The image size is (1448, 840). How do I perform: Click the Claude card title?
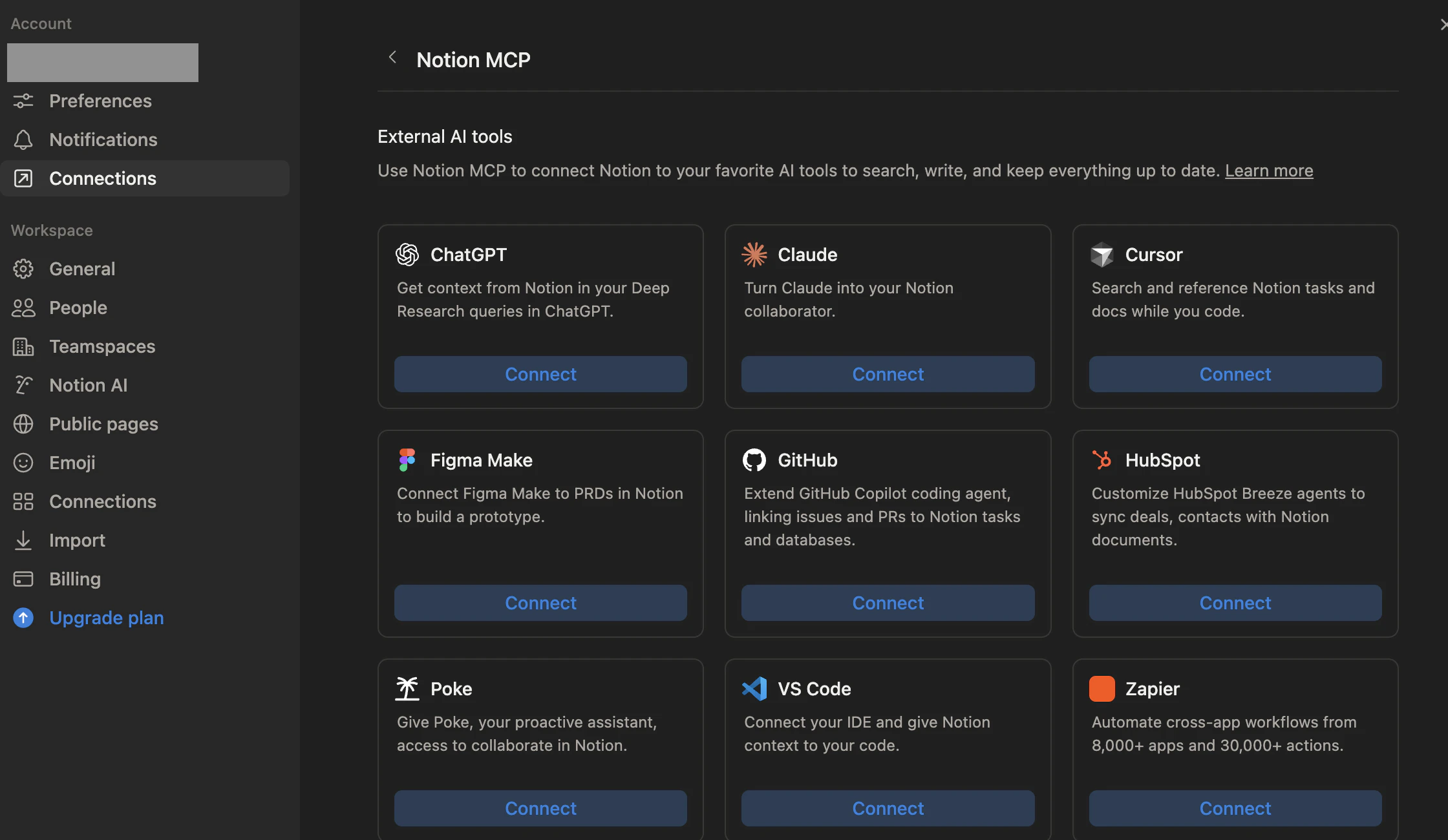807,255
